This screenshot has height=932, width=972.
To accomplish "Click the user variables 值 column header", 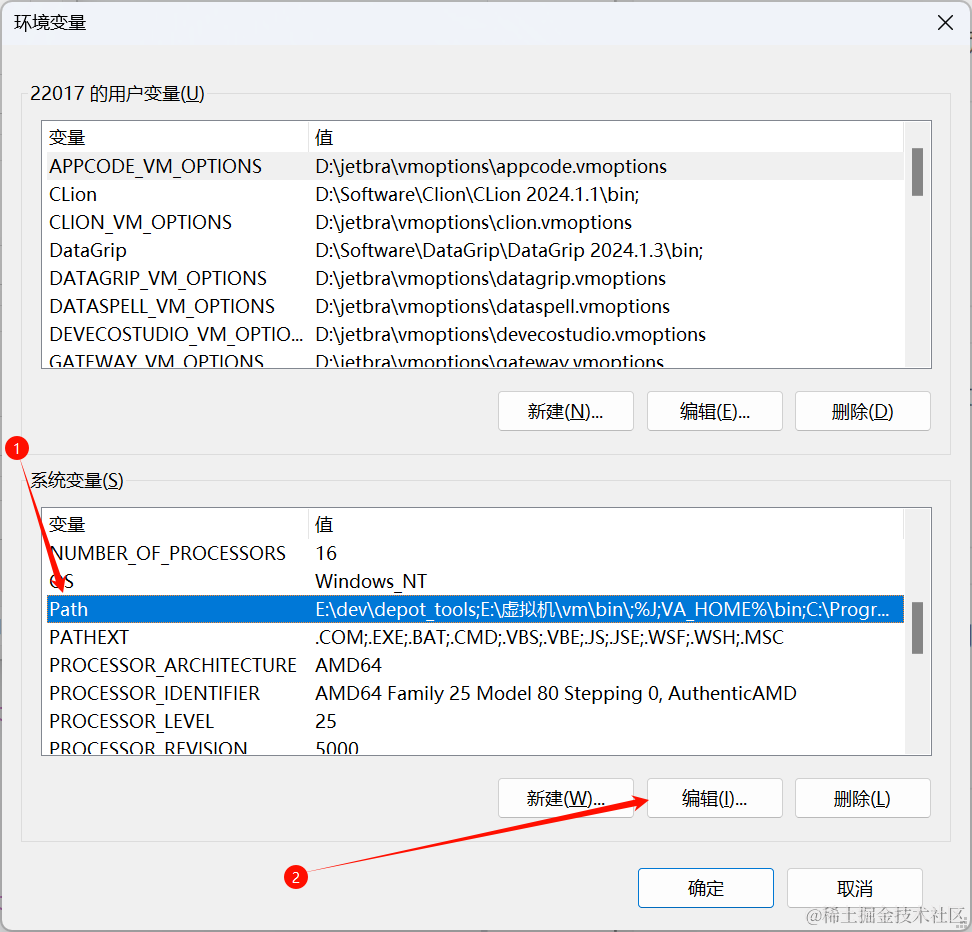I will (x=606, y=137).
